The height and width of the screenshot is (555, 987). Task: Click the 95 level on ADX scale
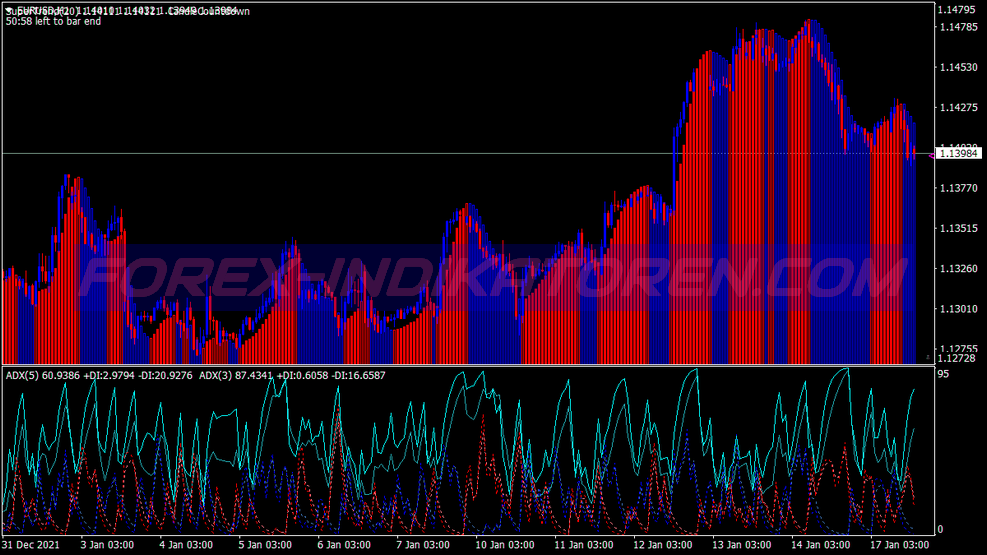coord(942,374)
